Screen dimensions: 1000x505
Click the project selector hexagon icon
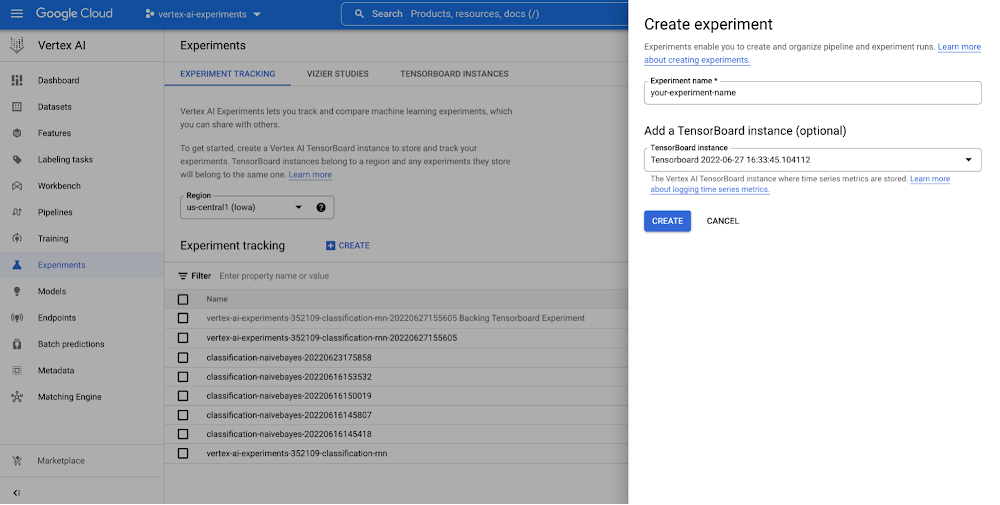(150, 14)
